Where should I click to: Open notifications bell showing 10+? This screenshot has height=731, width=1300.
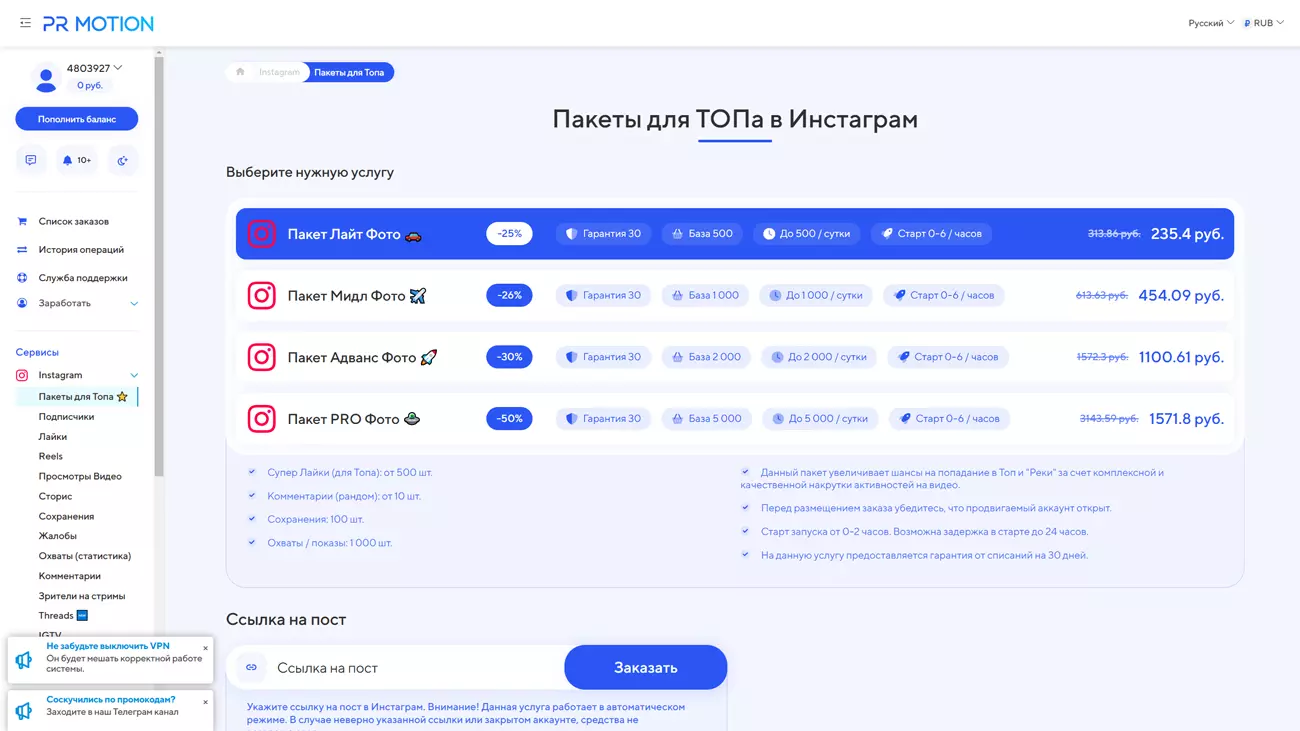(77, 160)
